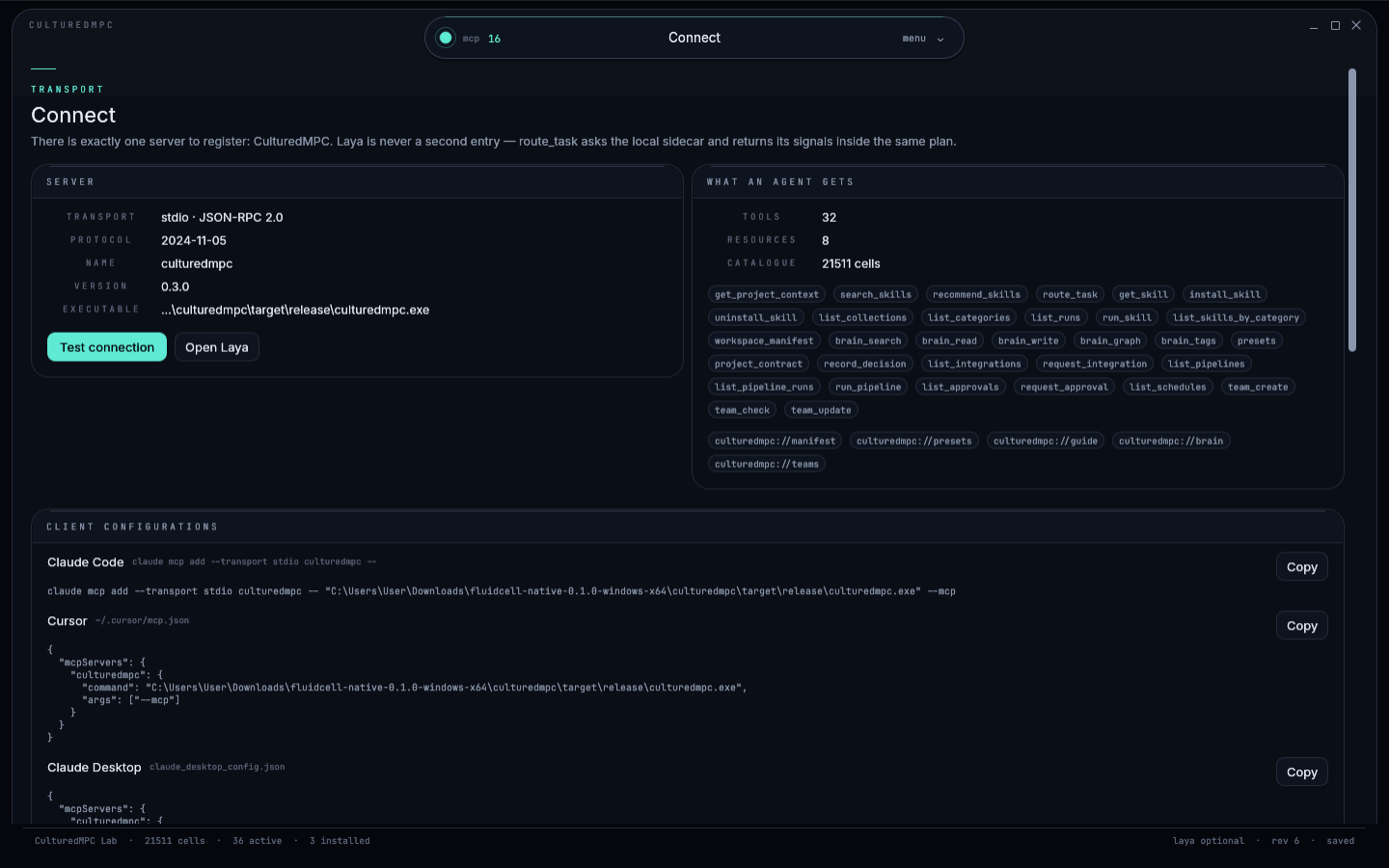Click the ~/.cursor/mcp.json file path label

(x=142, y=621)
